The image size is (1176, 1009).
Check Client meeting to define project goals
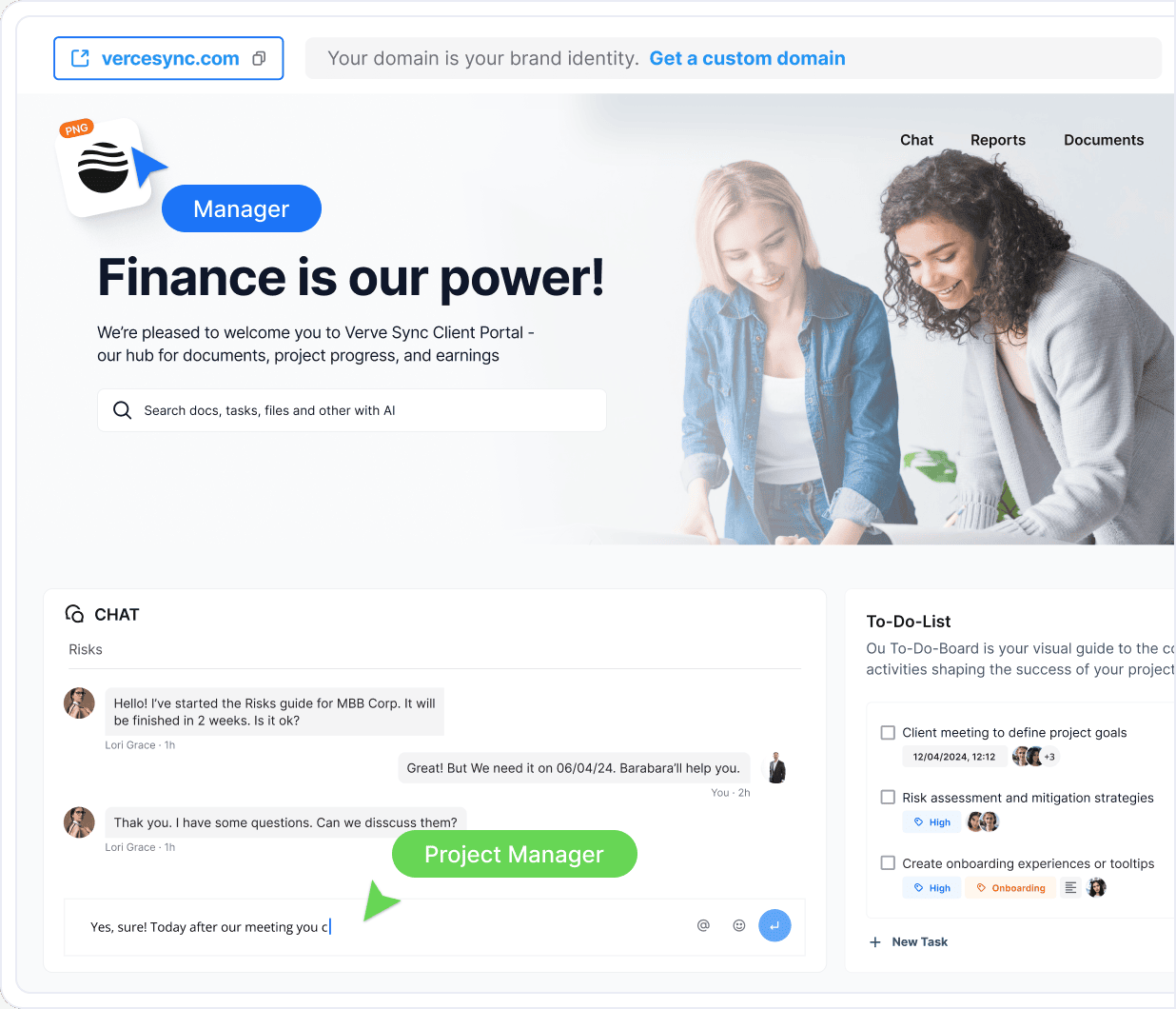(x=888, y=733)
